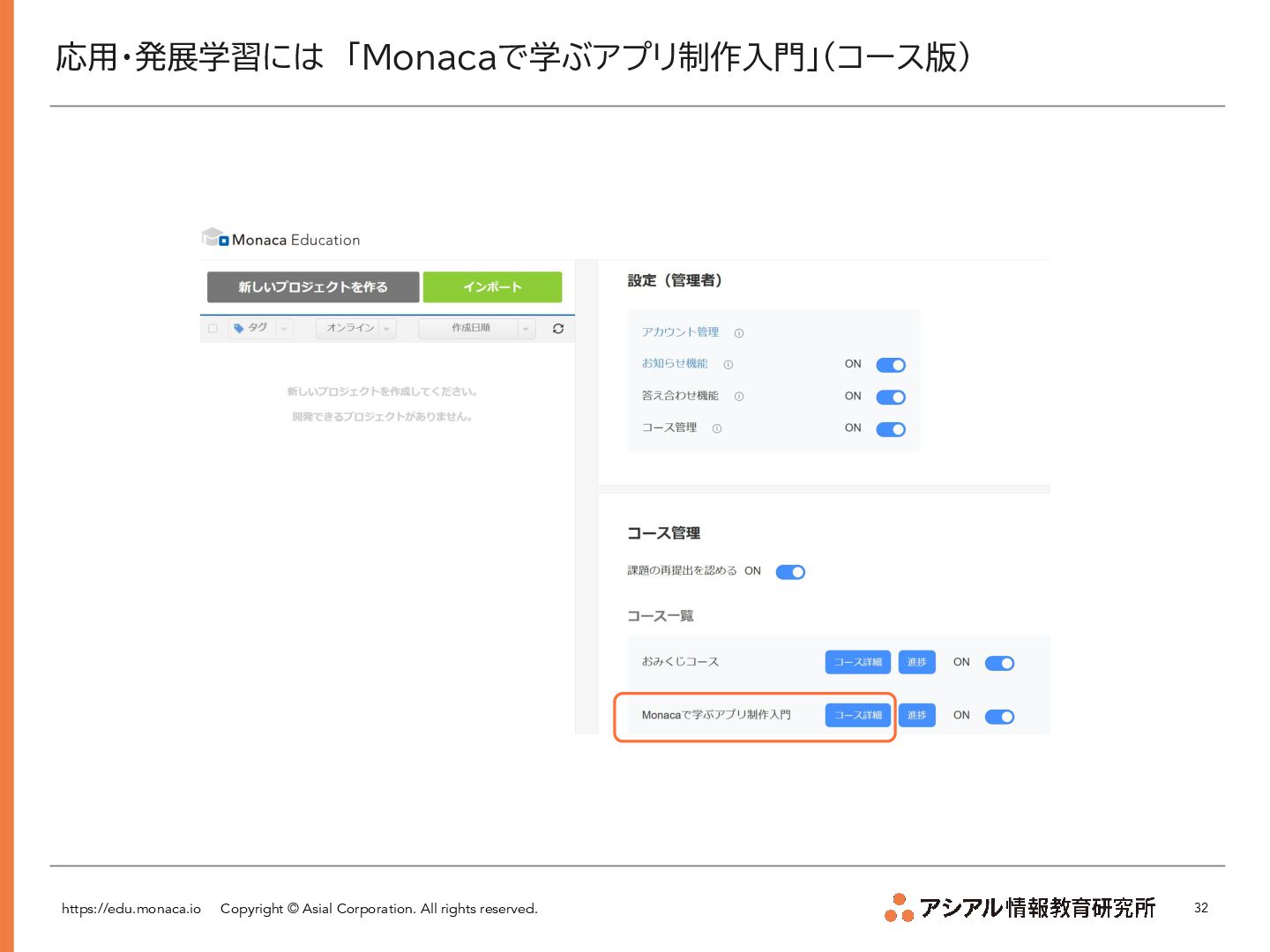The height and width of the screenshot is (952, 1270).
Task: Toggle 課題の再提出を認める switch
Action: click(790, 572)
